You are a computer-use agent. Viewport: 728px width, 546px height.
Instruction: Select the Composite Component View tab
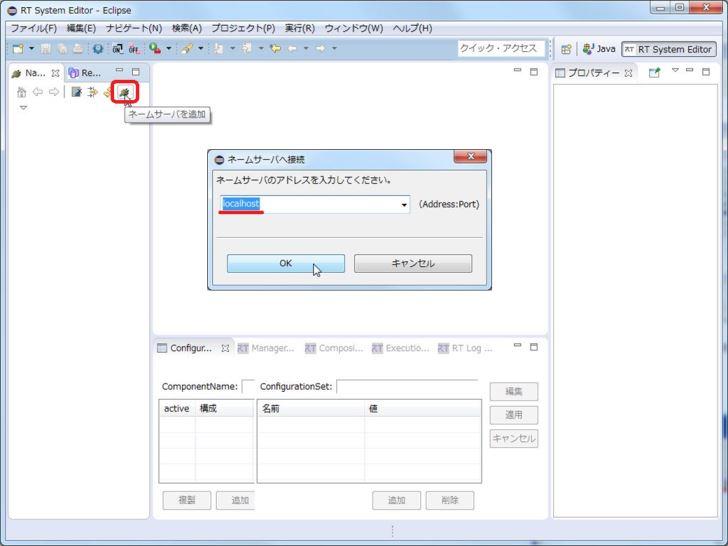(x=334, y=348)
